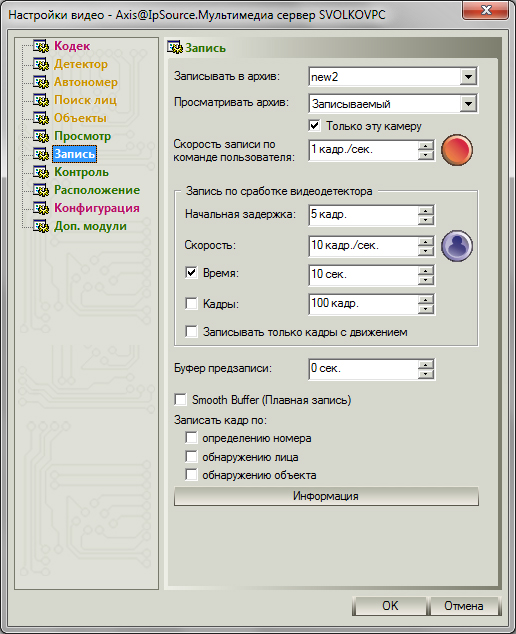Close the Настройки видео dialog
Viewport: 516px width, 634px height.
(485, 10)
